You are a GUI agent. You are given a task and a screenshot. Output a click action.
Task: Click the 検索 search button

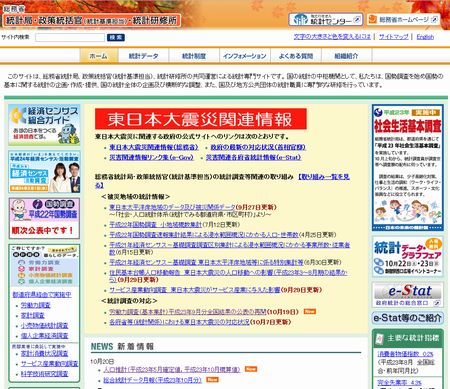(x=116, y=37)
